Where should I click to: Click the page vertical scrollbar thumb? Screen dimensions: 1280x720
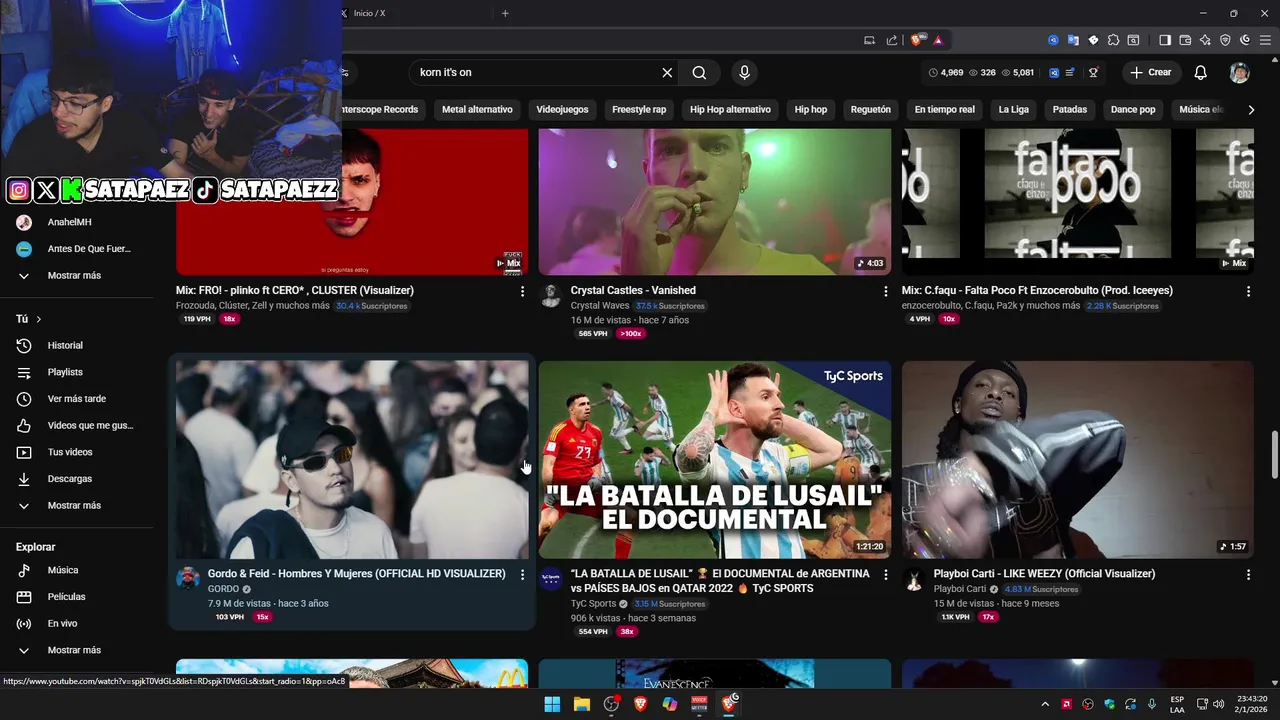[1274, 455]
